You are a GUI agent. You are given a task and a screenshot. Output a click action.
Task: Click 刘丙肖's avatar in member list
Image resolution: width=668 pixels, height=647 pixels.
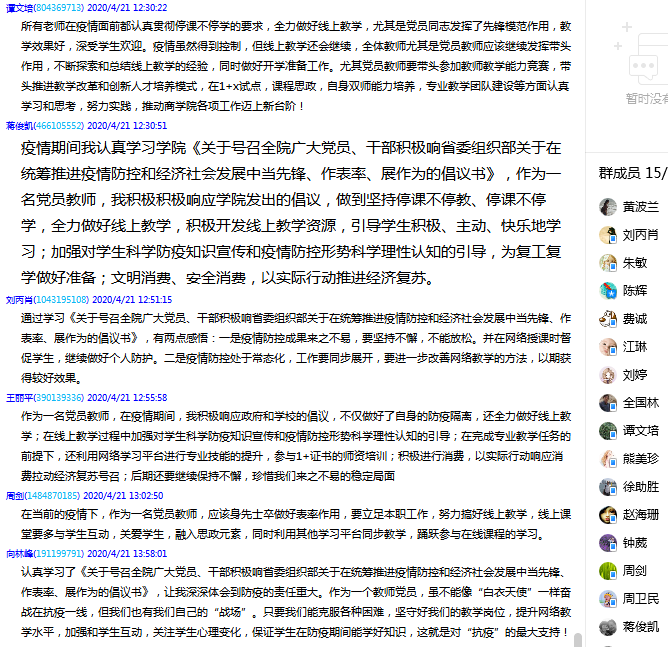608,235
